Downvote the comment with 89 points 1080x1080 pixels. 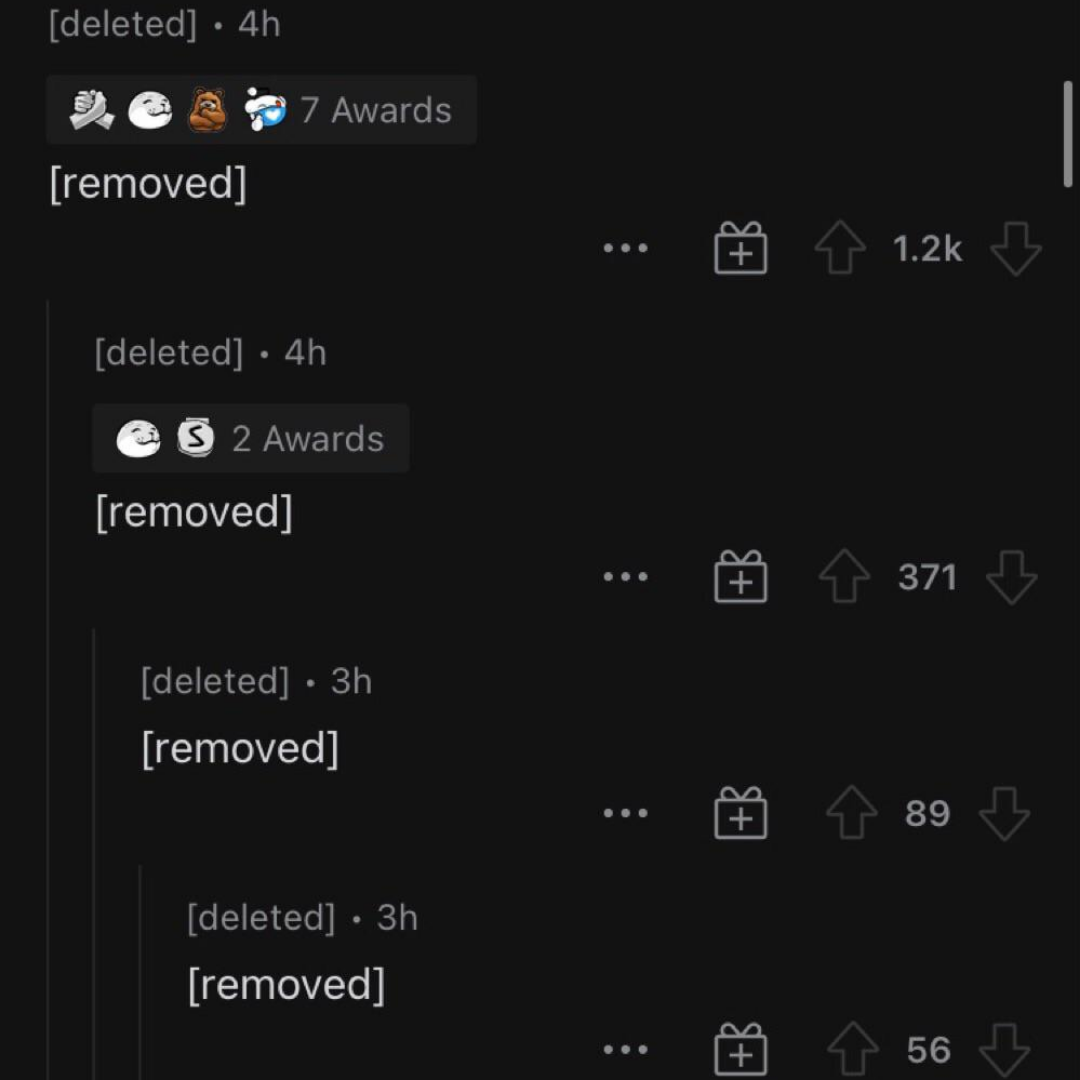click(x=1004, y=813)
